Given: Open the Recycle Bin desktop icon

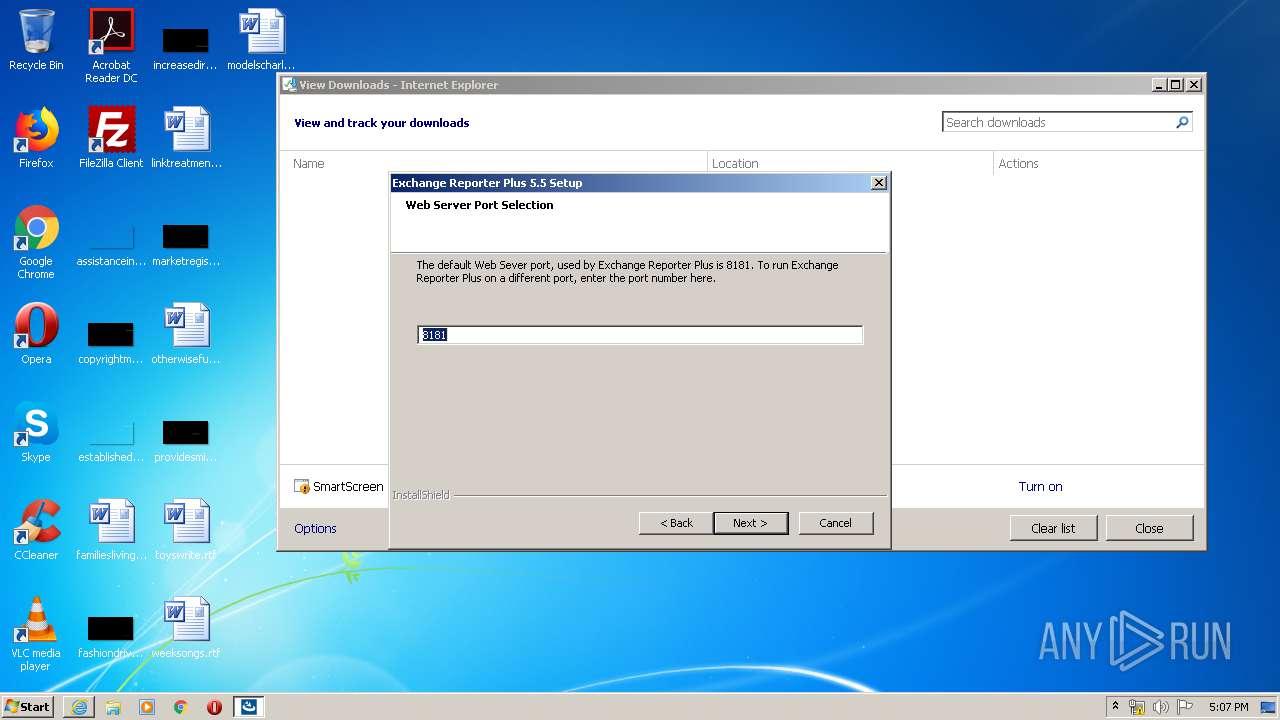Looking at the screenshot, I should point(36,41).
